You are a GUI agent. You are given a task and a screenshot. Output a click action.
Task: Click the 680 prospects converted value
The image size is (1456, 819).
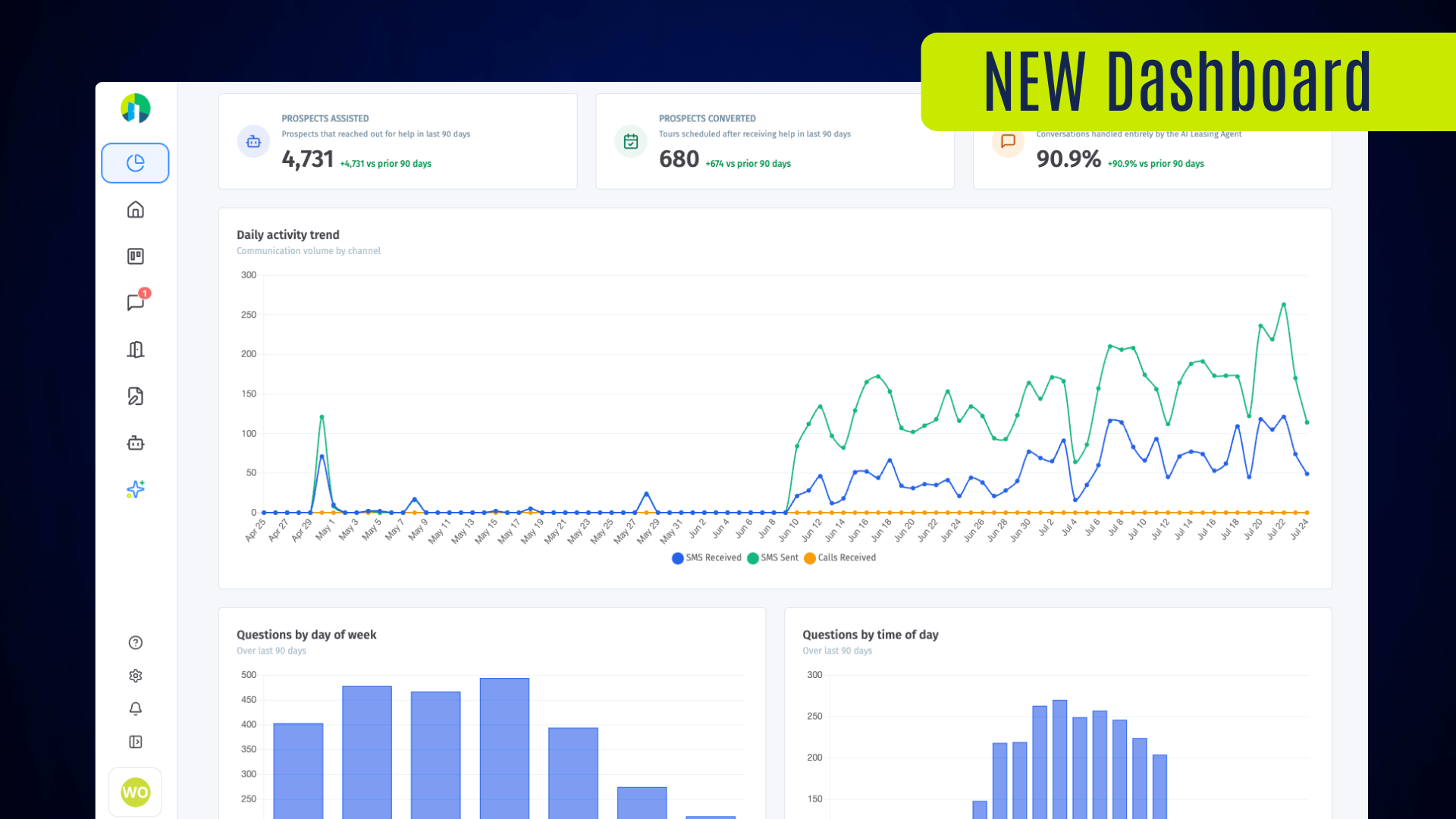(x=679, y=159)
